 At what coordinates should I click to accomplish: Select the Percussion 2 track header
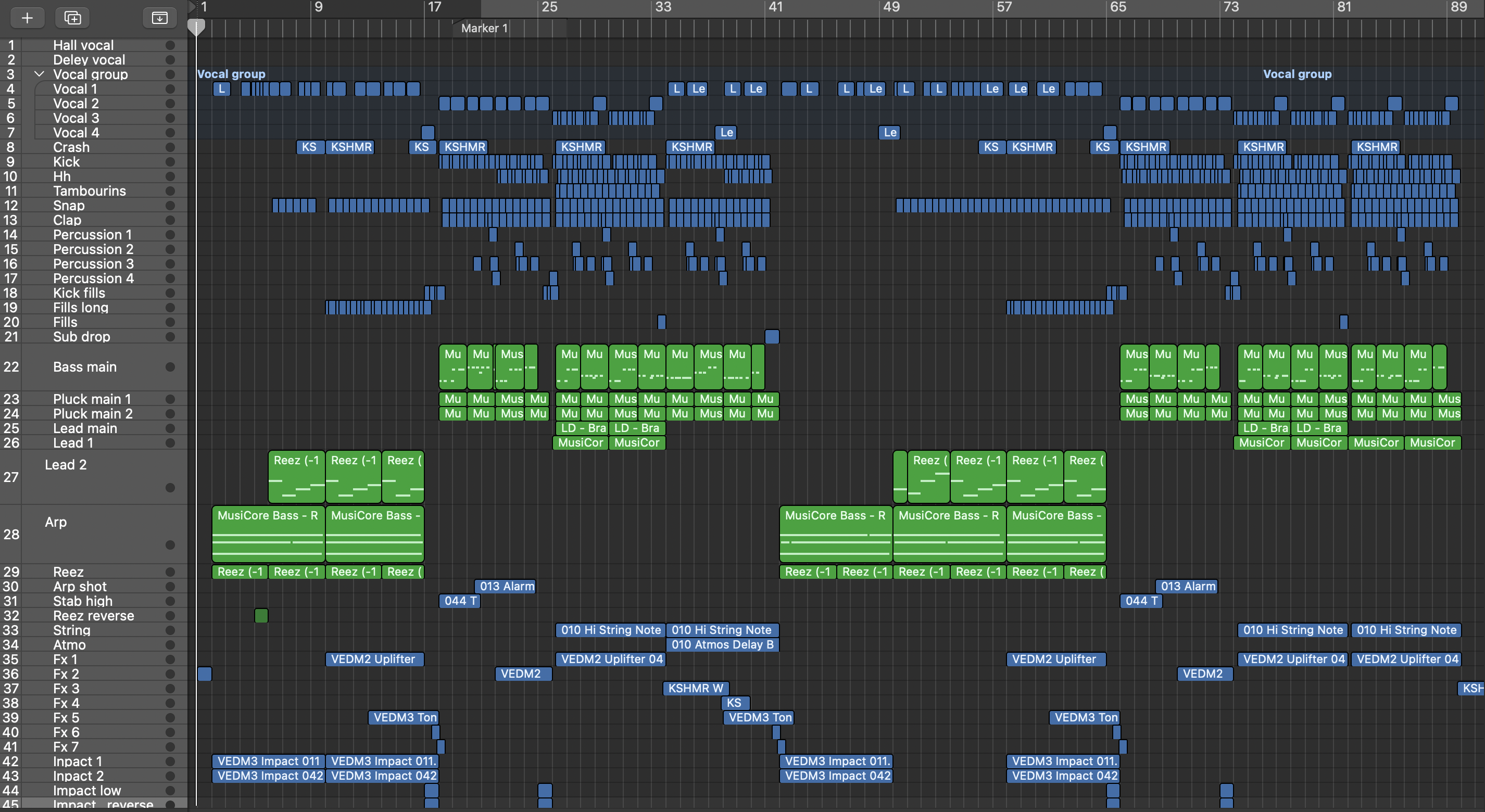point(93,249)
